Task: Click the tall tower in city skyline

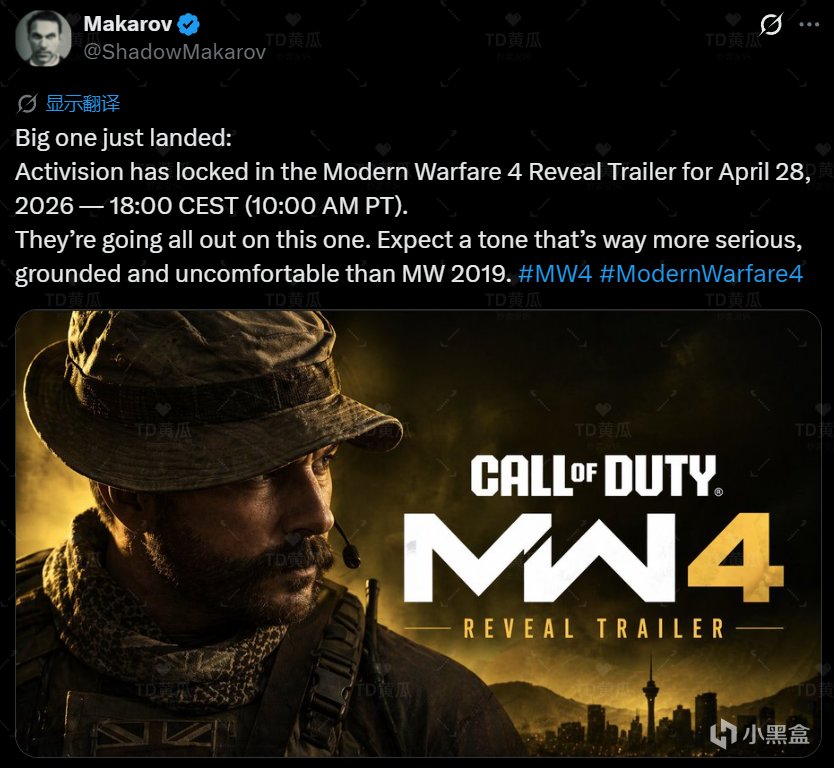Action: (650, 699)
